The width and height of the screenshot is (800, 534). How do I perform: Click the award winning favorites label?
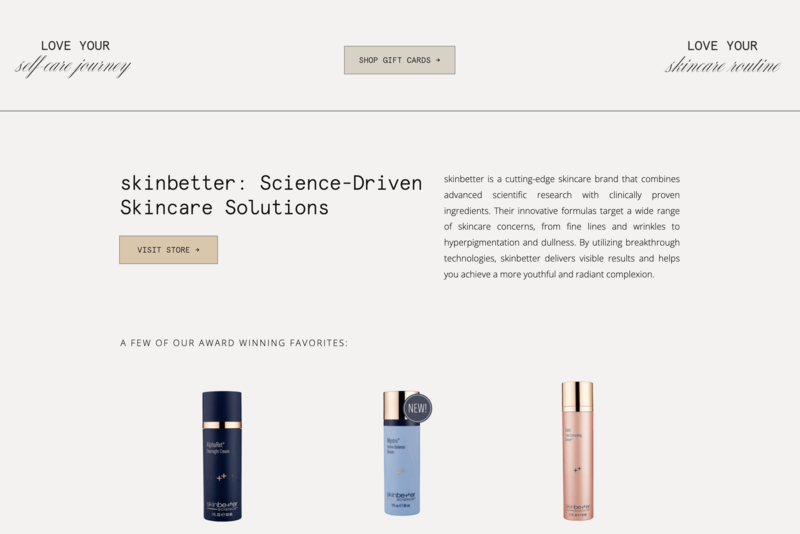point(234,343)
